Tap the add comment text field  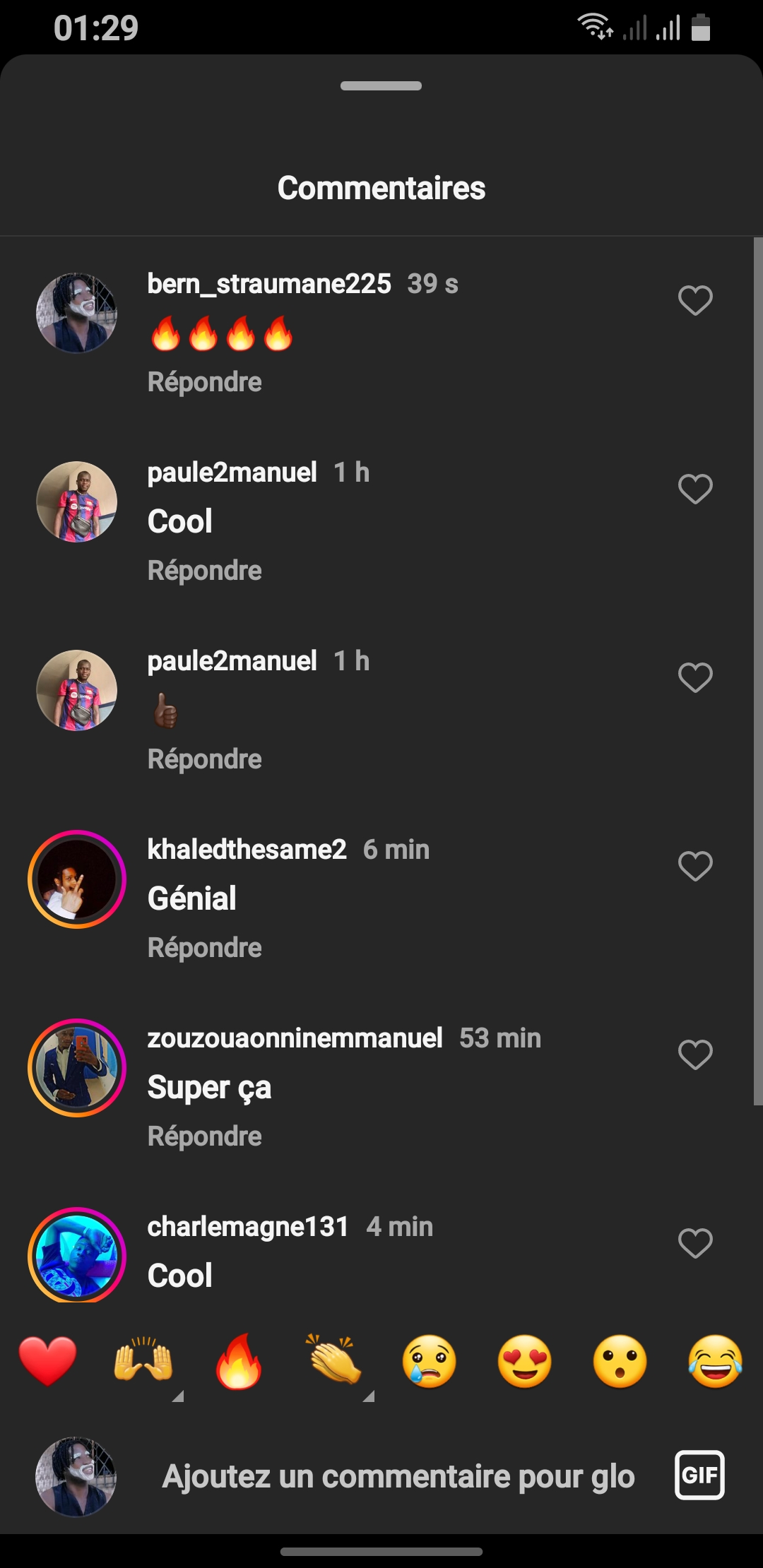[x=398, y=1476]
